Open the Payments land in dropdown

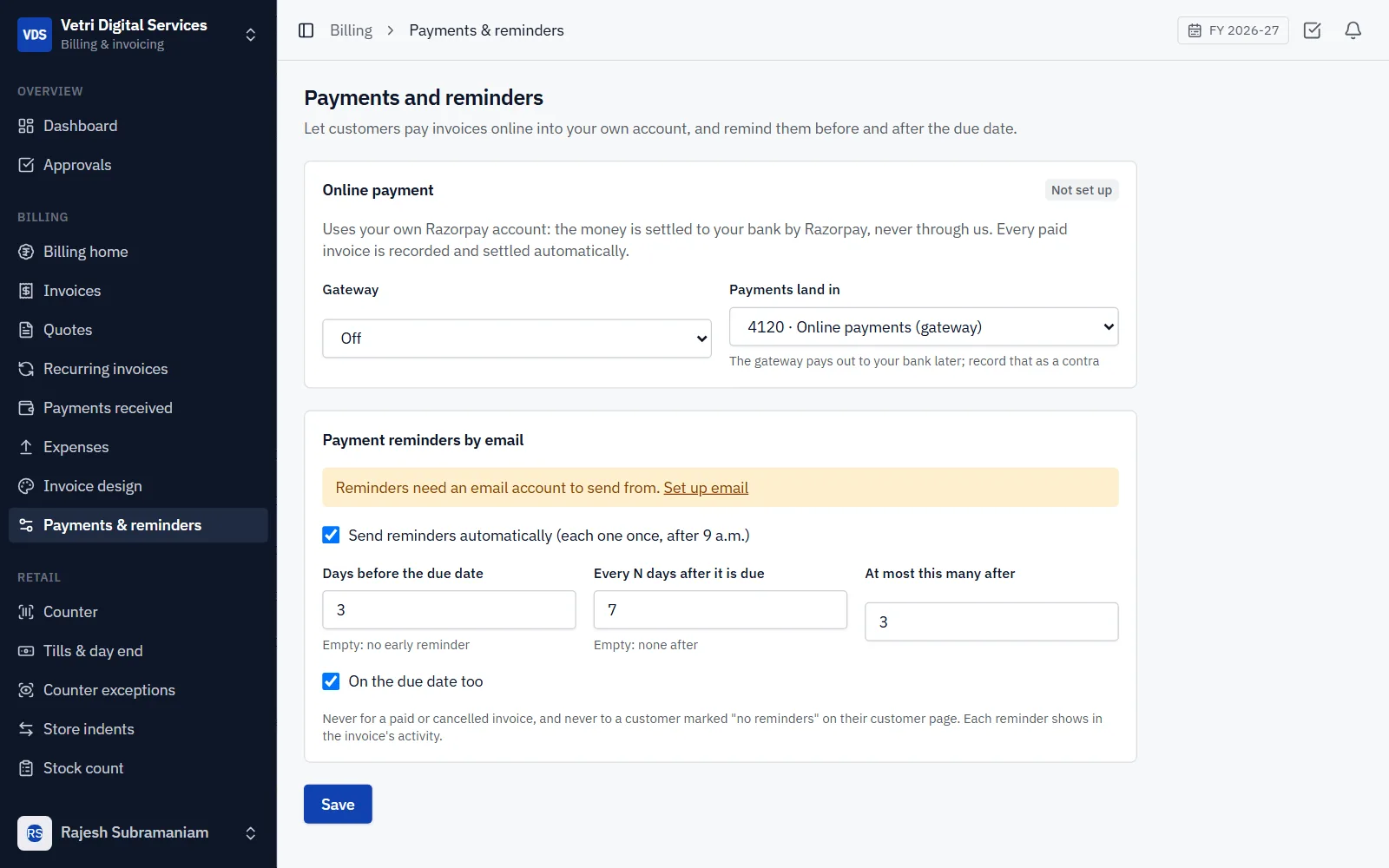click(924, 327)
